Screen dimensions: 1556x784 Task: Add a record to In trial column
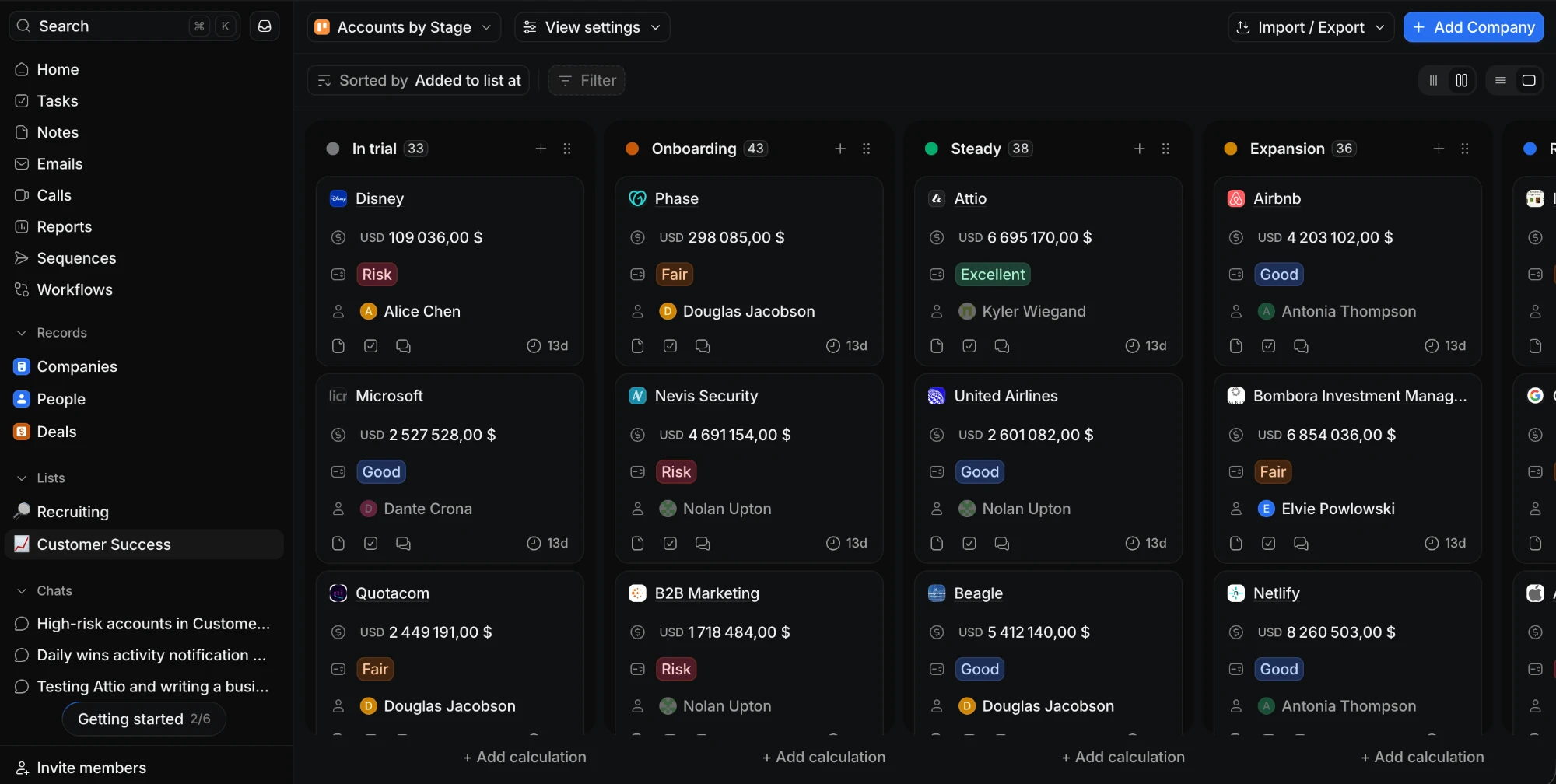pyautogui.click(x=541, y=149)
